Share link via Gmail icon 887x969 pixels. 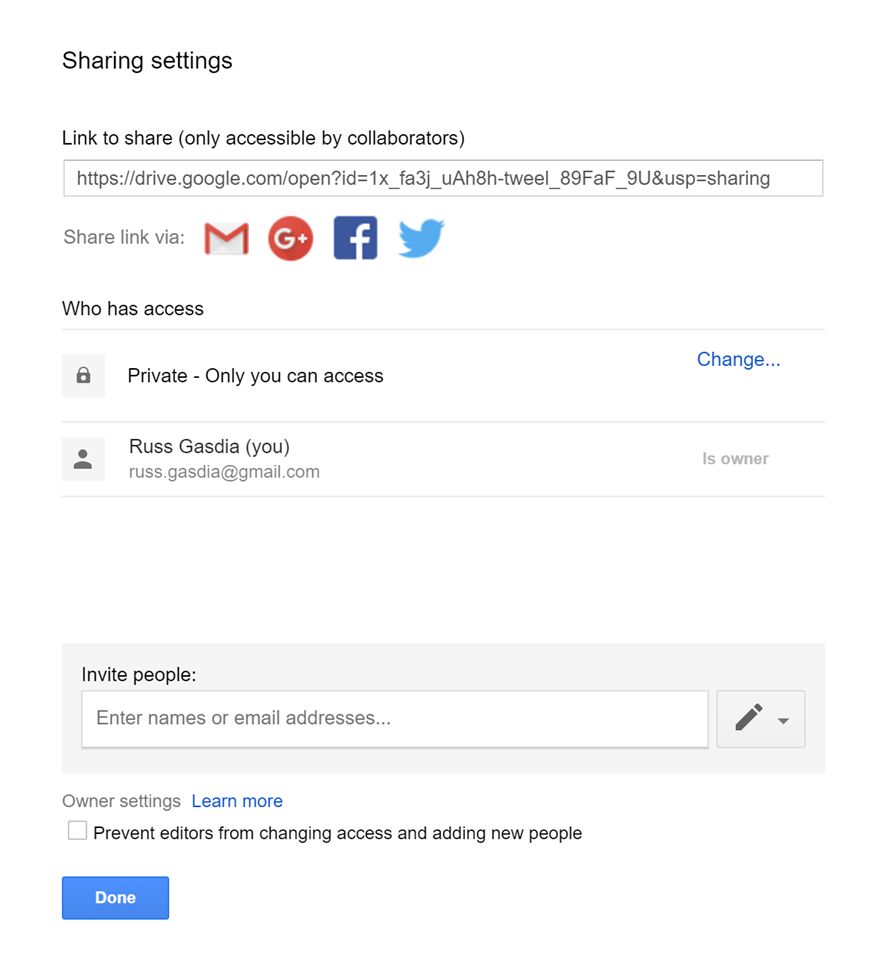pos(226,239)
